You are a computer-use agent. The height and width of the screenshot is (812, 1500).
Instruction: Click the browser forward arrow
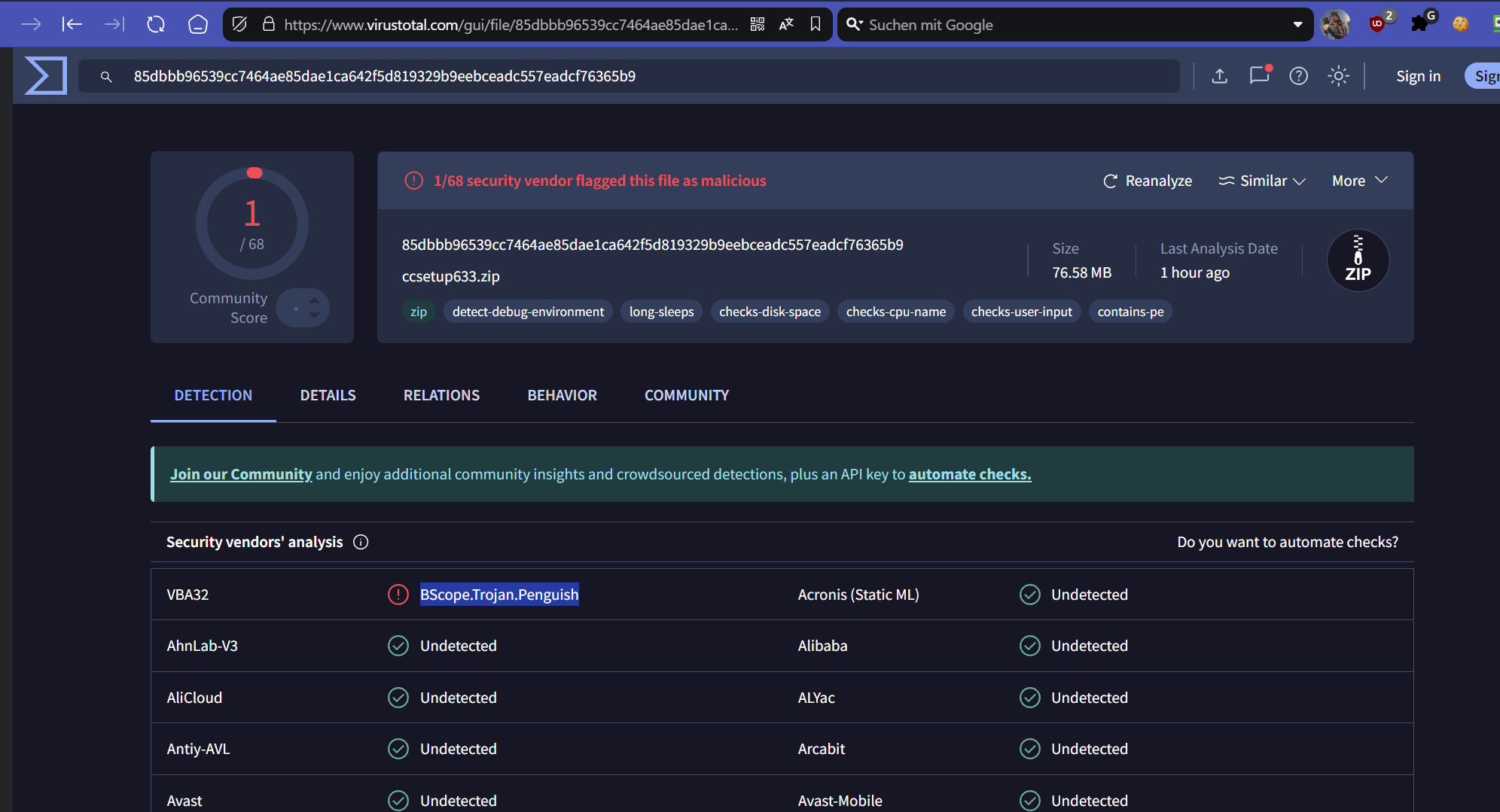pyautogui.click(x=31, y=24)
